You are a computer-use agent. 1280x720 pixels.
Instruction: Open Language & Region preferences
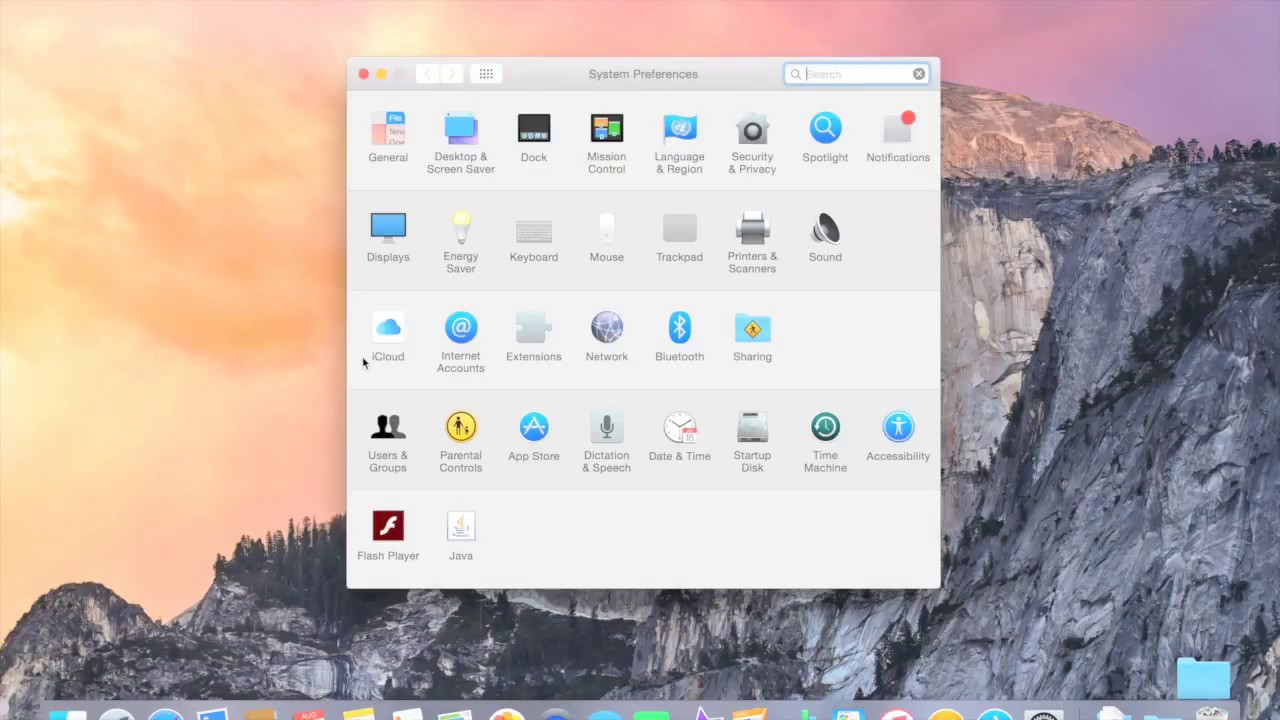[680, 142]
